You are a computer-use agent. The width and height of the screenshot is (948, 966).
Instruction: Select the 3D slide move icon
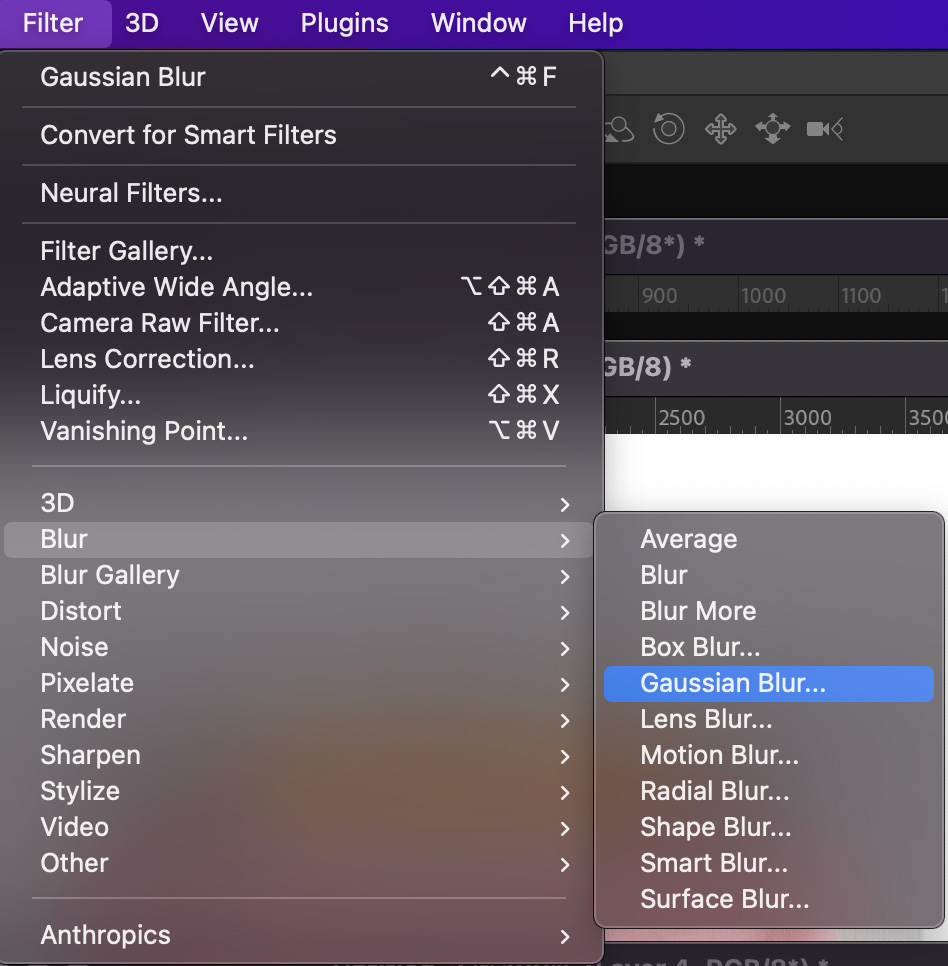[772, 129]
